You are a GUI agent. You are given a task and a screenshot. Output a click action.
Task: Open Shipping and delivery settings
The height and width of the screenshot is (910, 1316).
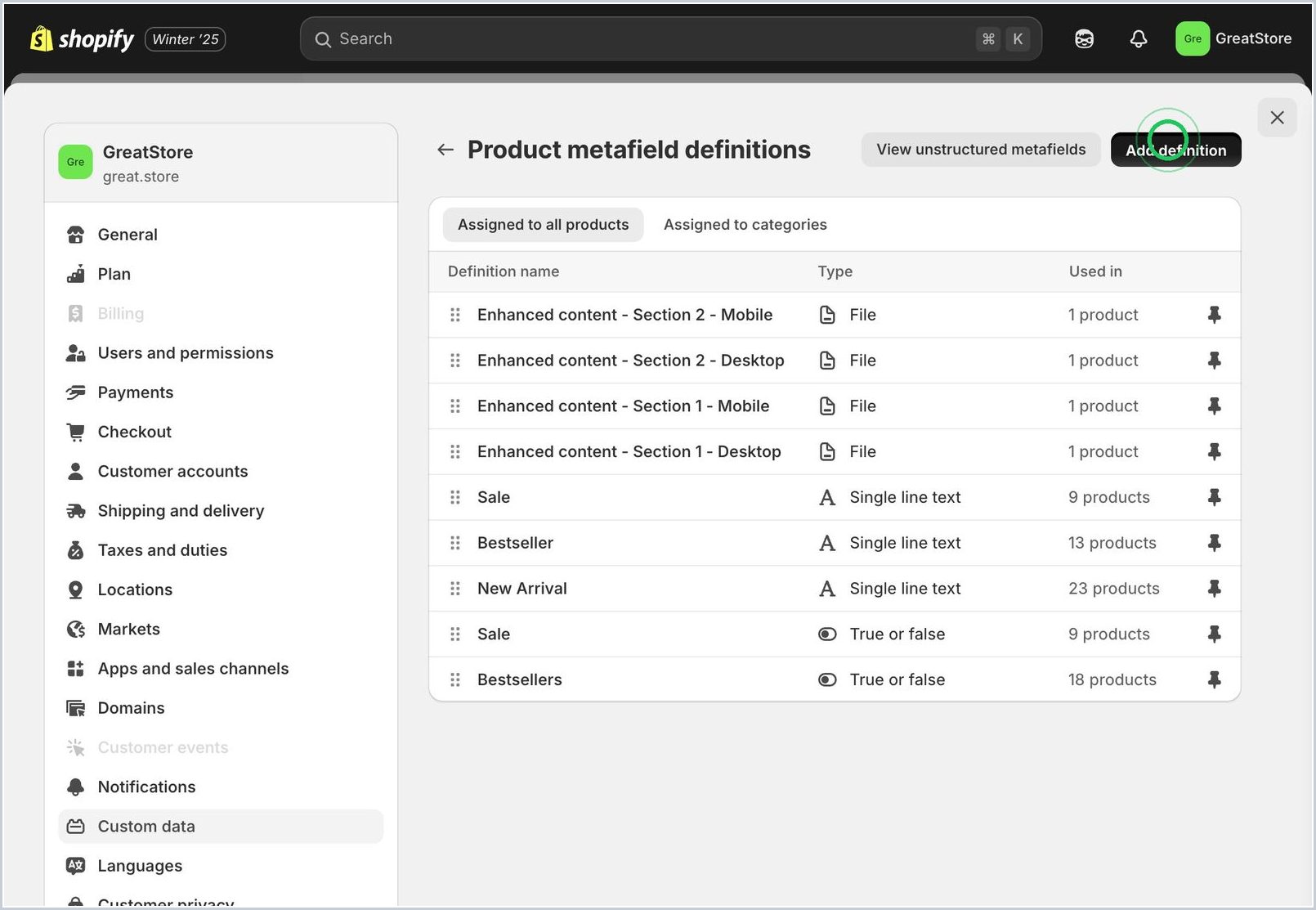[221, 511]
